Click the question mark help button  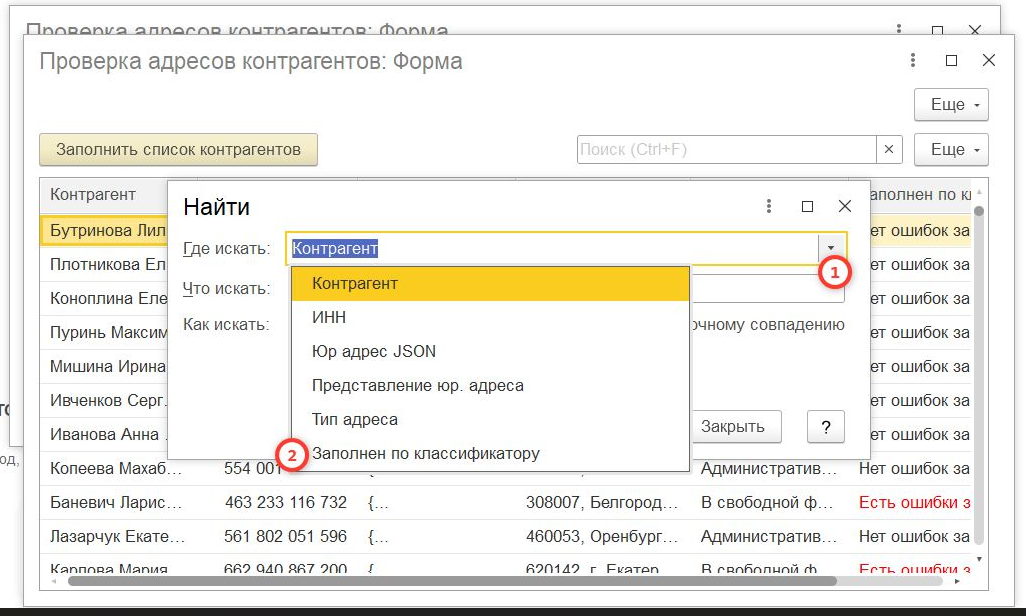tap(826, 426)
